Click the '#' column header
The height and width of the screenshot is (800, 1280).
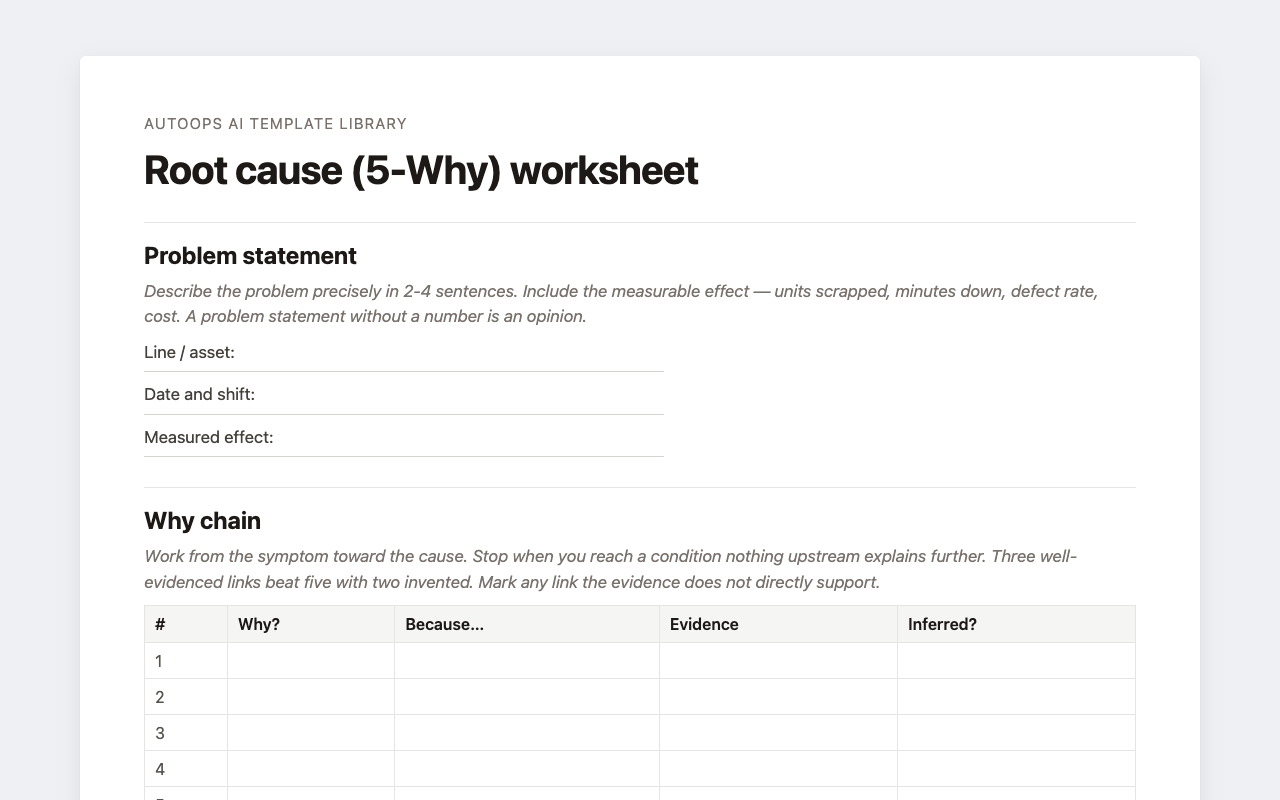point(186,624)
